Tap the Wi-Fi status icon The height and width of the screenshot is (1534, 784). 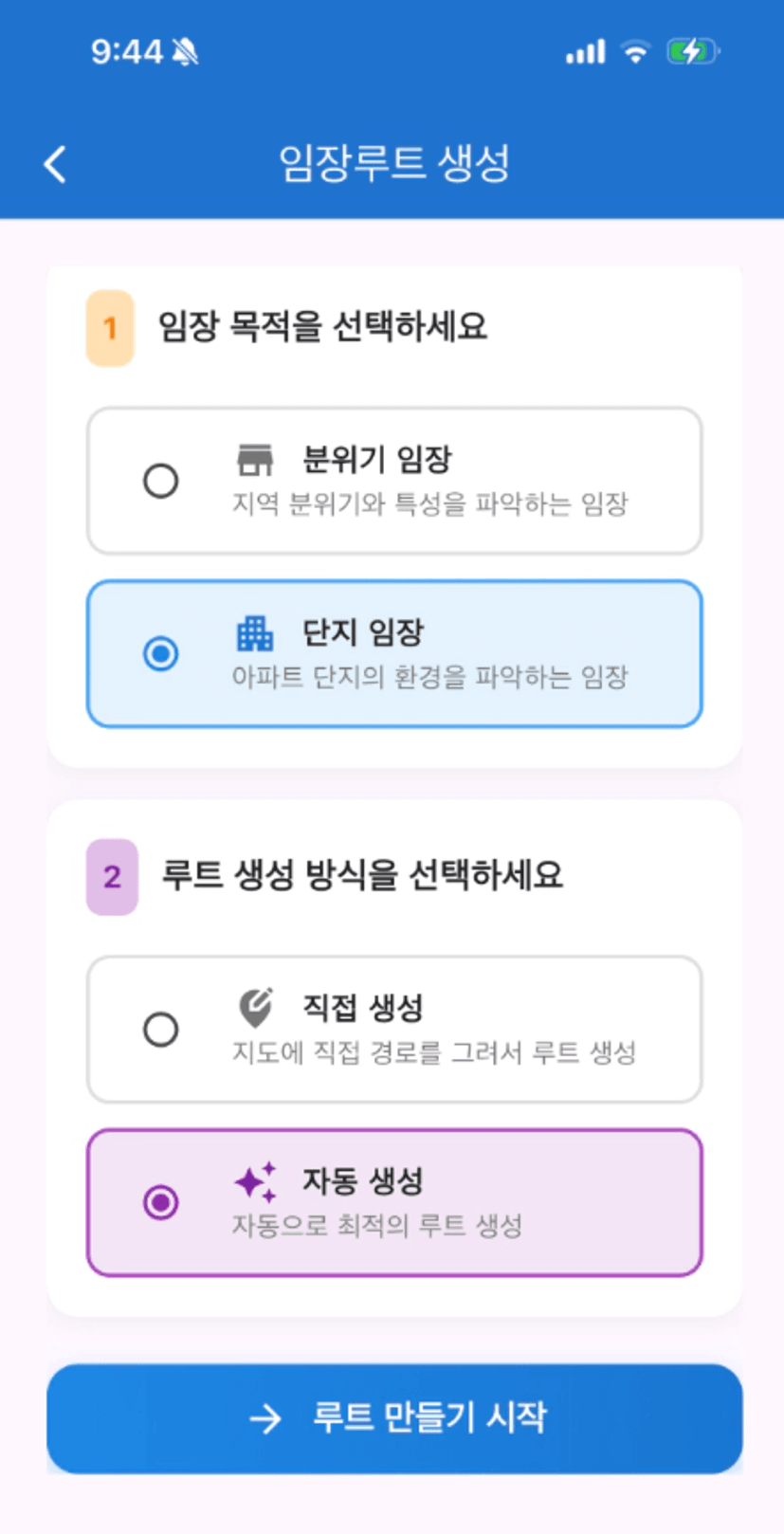tap(635, 51)
